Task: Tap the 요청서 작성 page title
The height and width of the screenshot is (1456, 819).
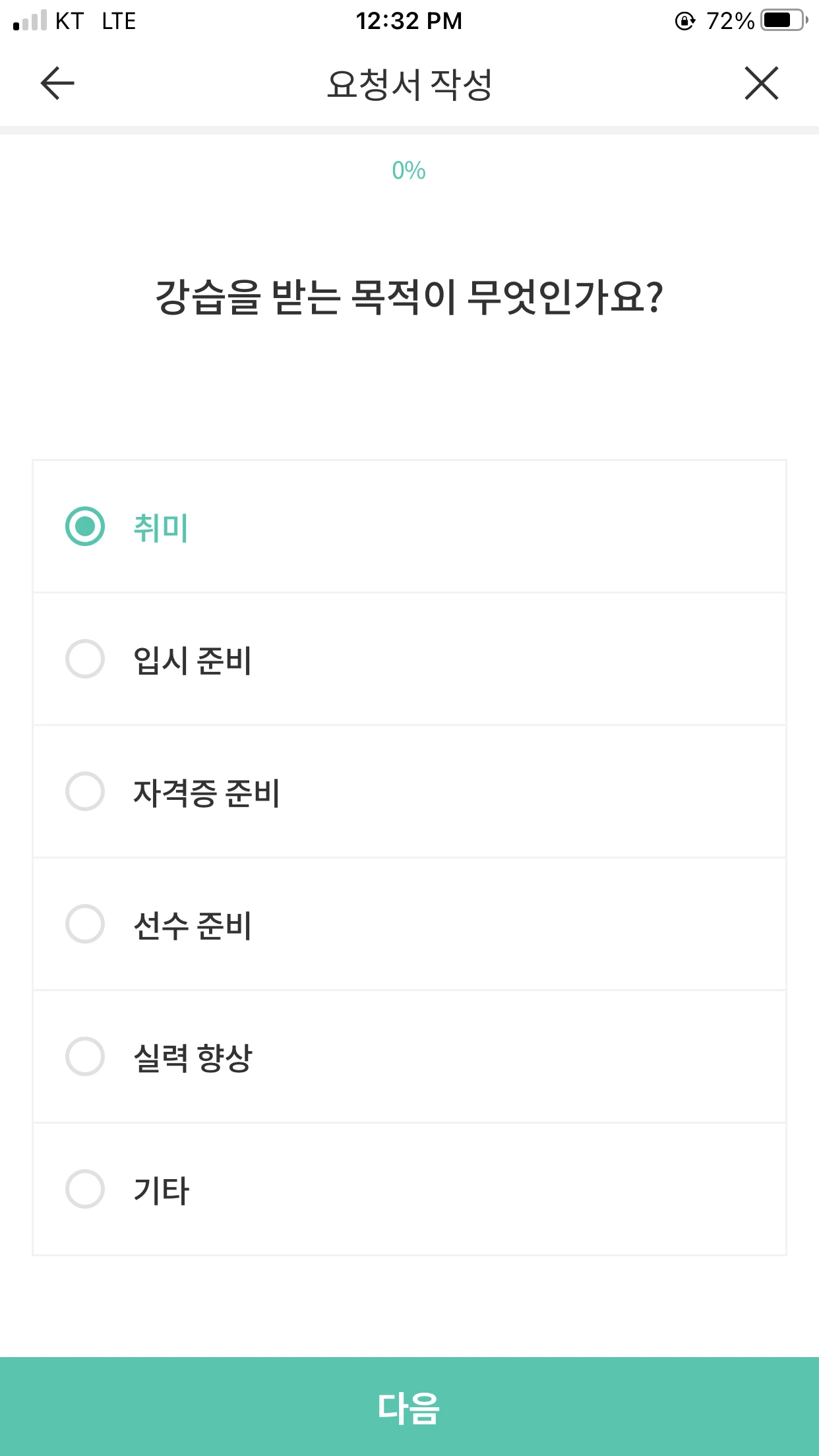Action: pos(409,84)
